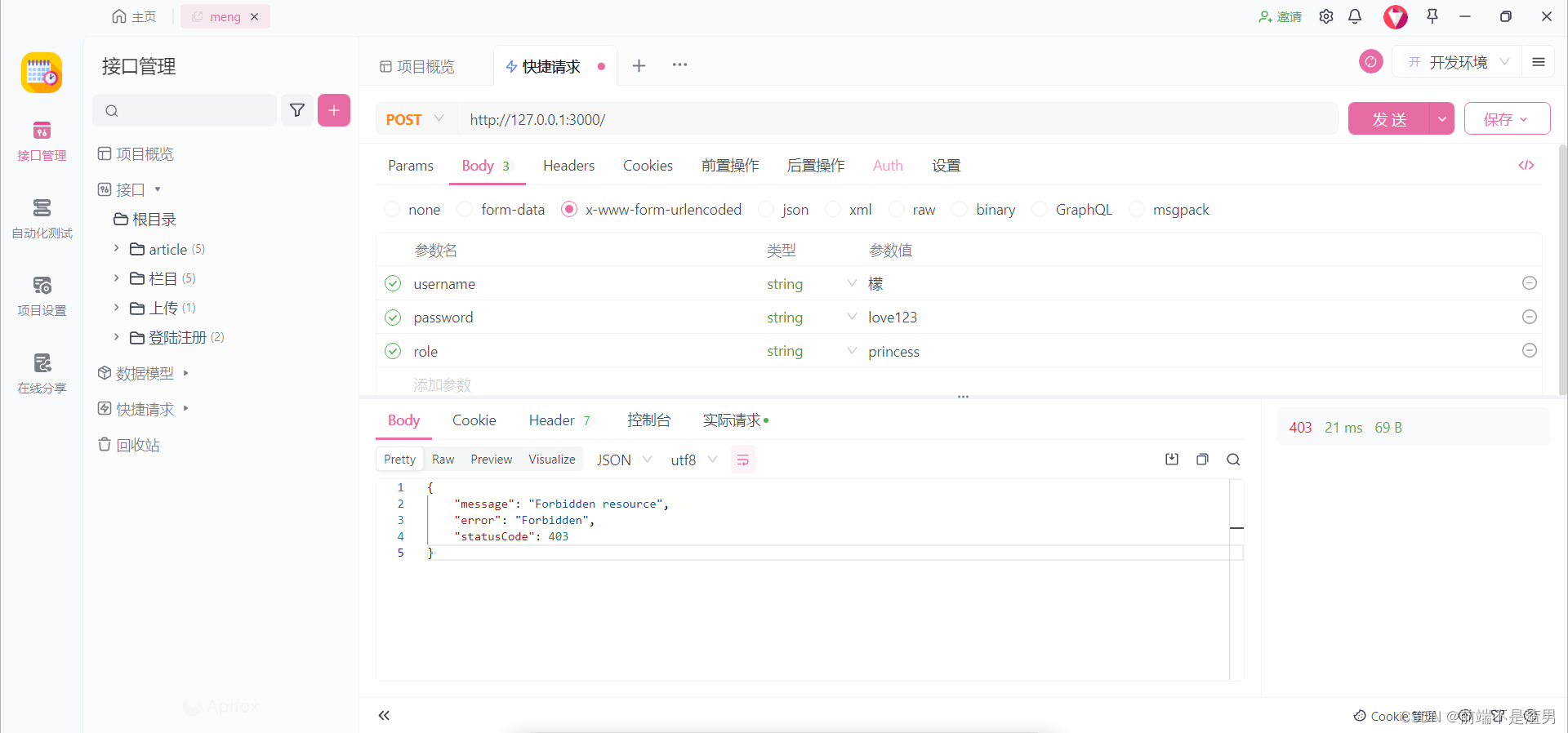The height and width of the screenshot is (733, 1568).
Task: Open the utf8 encoding dropdown
Action: [693, 460]
